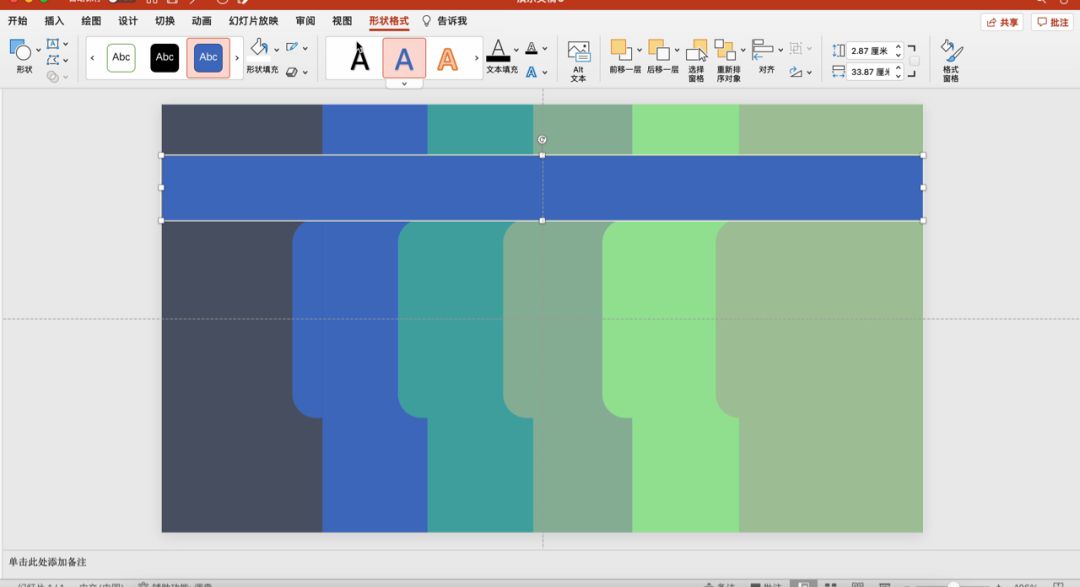This screenshot has height=587, width=1080.
Task: Switch to the 幻灯片放映 tab
Action: tap(253, 21)
